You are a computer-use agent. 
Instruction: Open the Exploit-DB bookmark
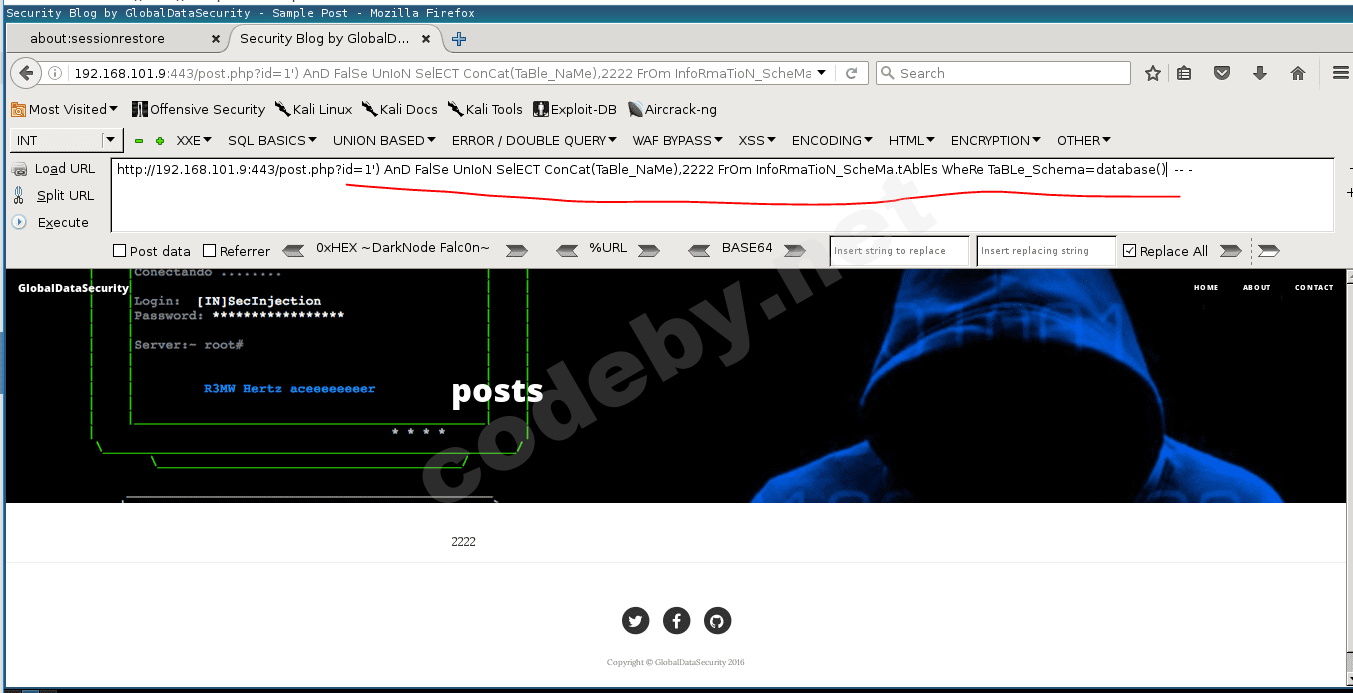tap(575, 109)
